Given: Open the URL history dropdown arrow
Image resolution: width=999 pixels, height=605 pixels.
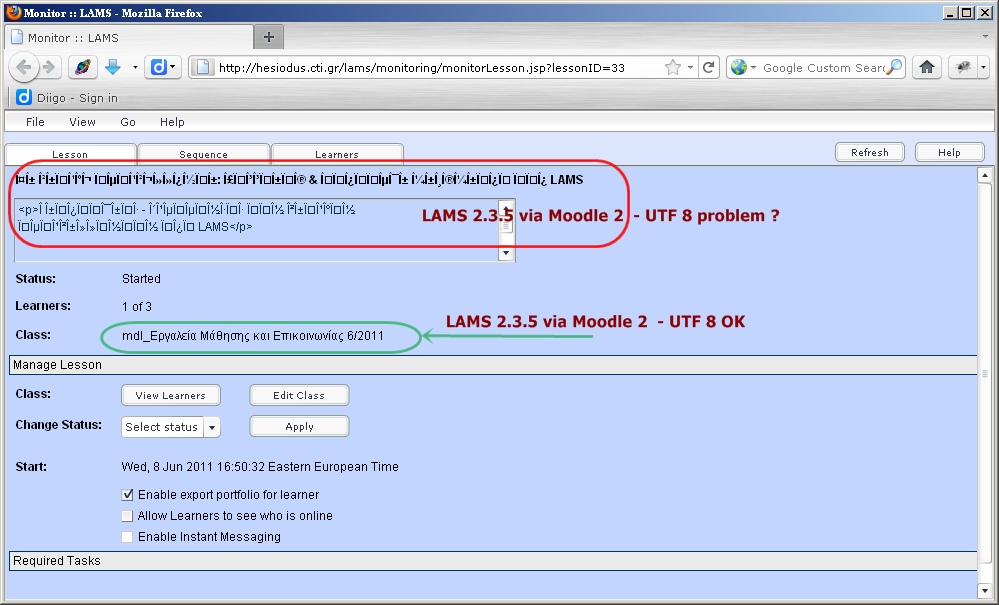Looking at the screenshot, I should (692, 68).
